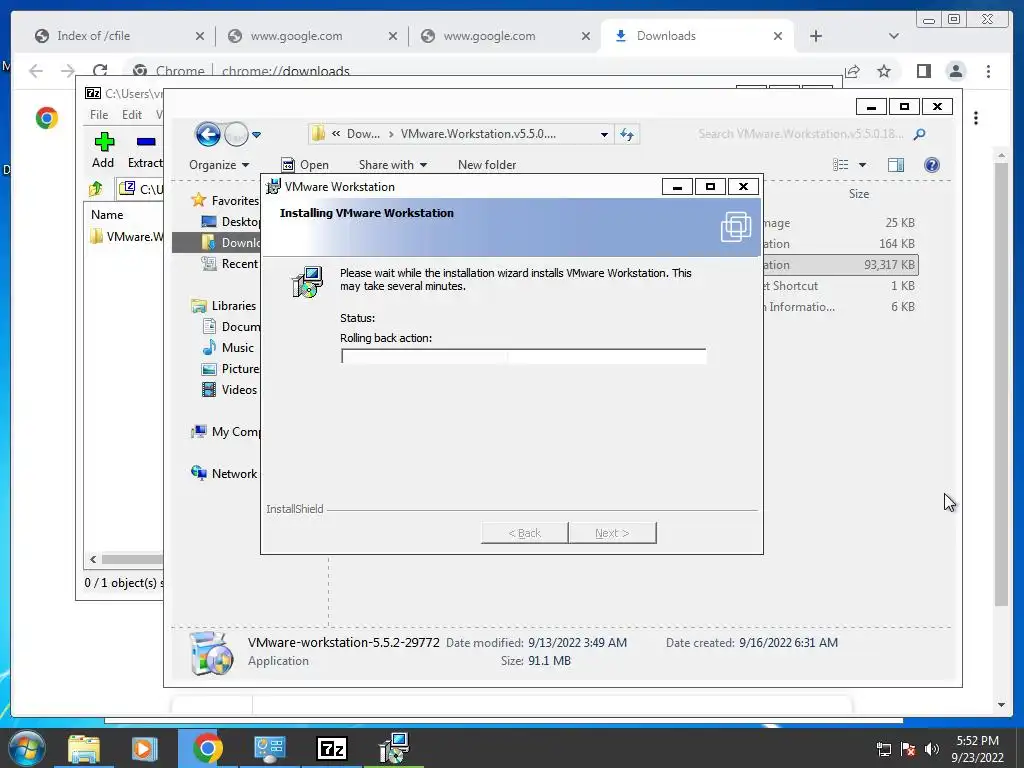1024x768 pixels.
Task: Click New folder in Explorer toolbar
Action: pos(487,165)
